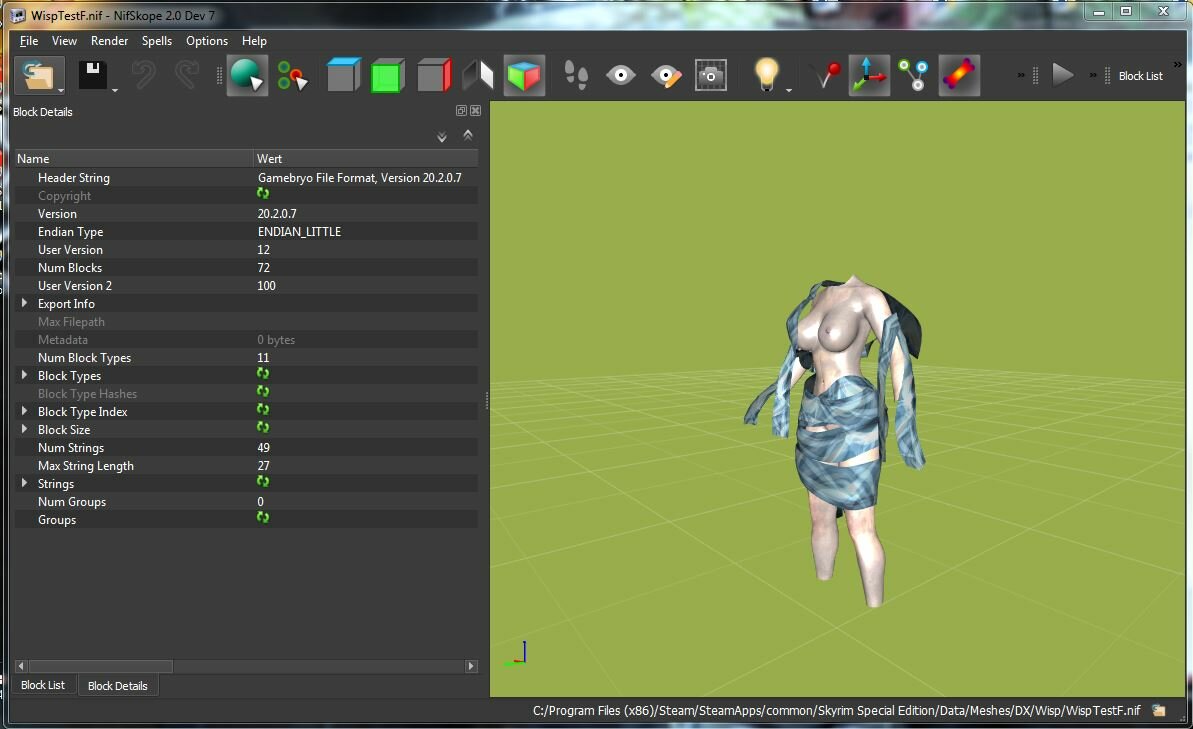Click the expand all double-chevron down
Screen dimensions: 1193x729
442,137
